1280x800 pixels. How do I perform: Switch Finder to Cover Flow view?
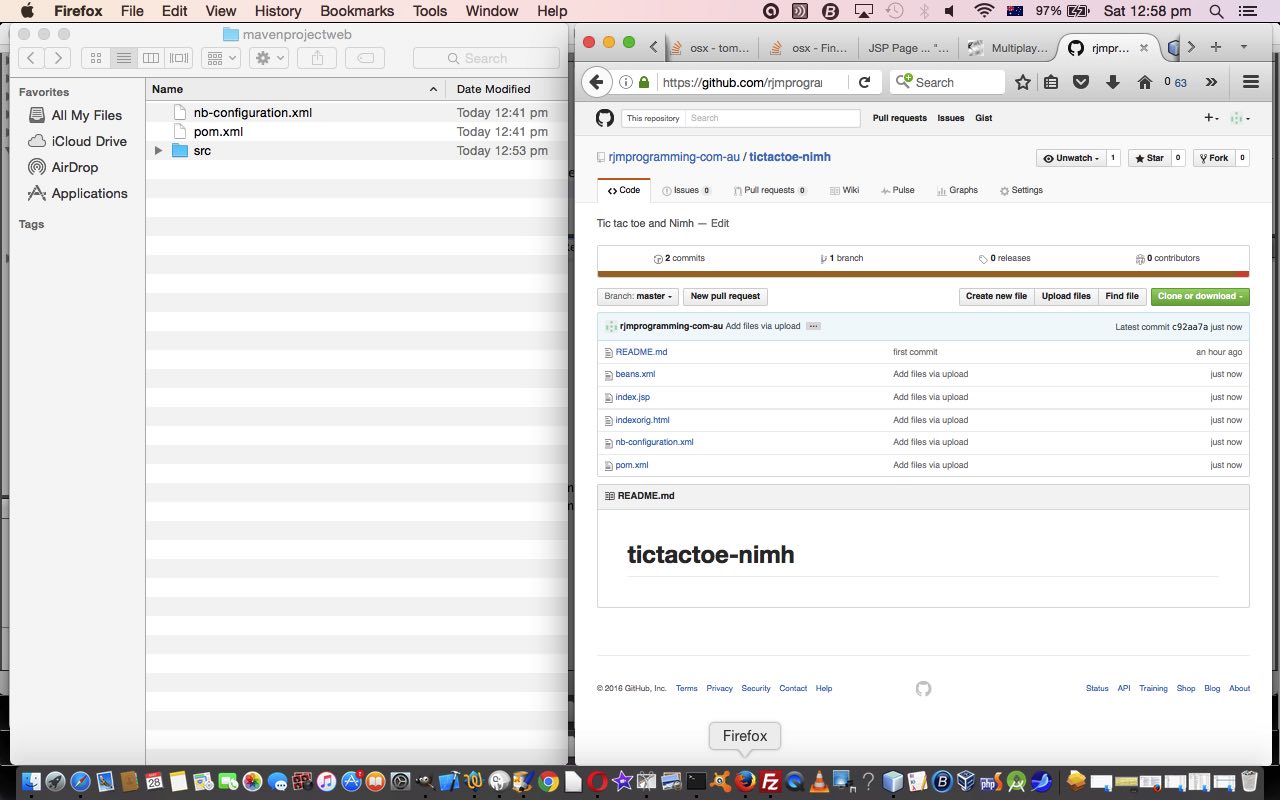click(x=179, y=58)
